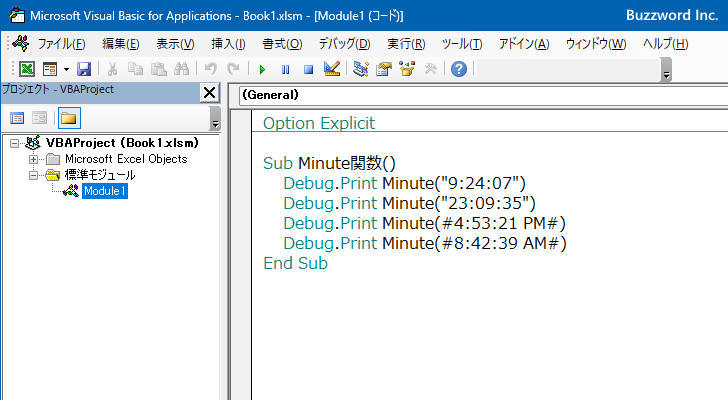Click the Insert UserForm toolbar icon
This screenshot has height=400, width=728.
point(50,69)
